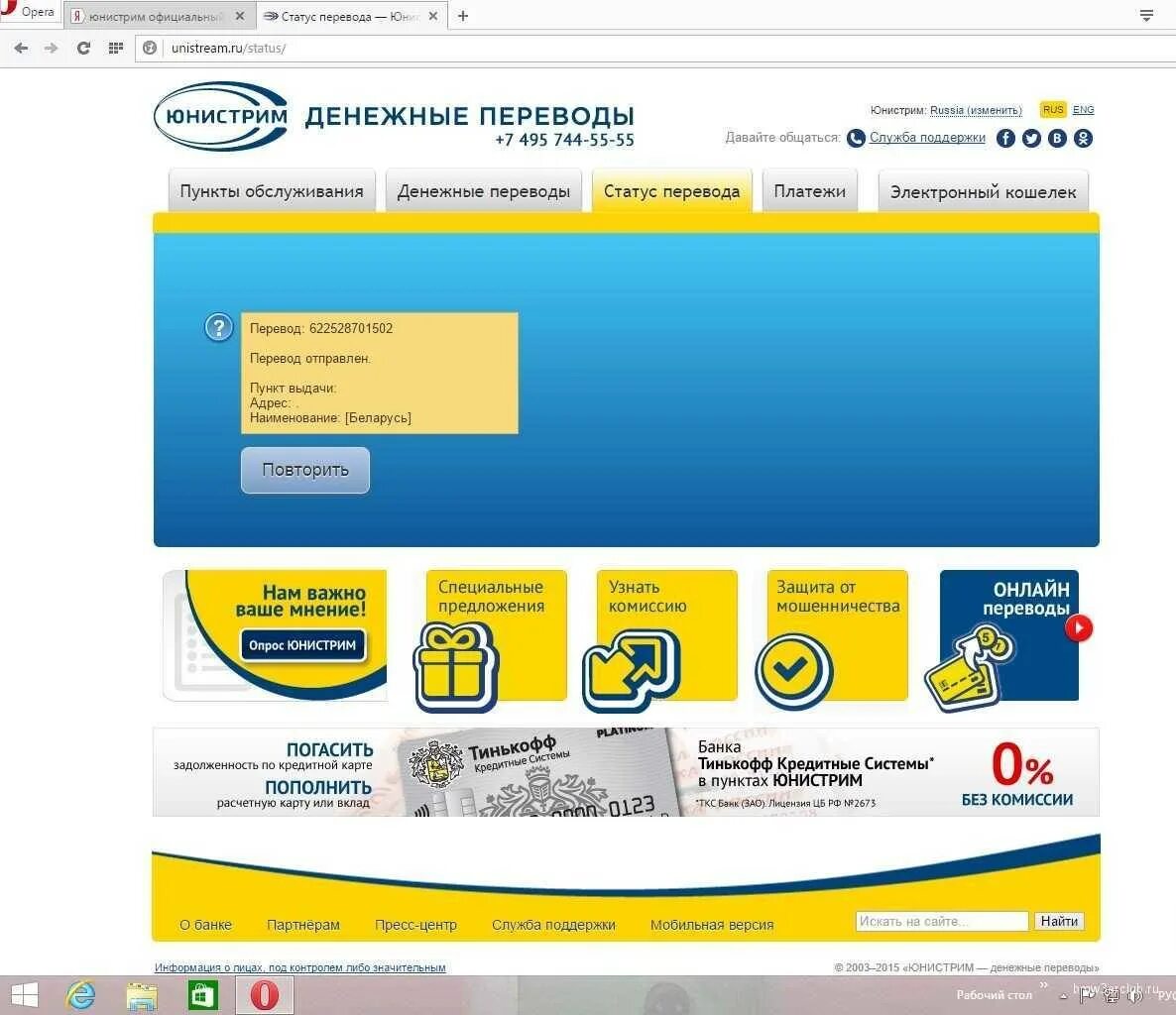
Task: Change region via 'Russia (изменить)' link
Action: (976, 110)
